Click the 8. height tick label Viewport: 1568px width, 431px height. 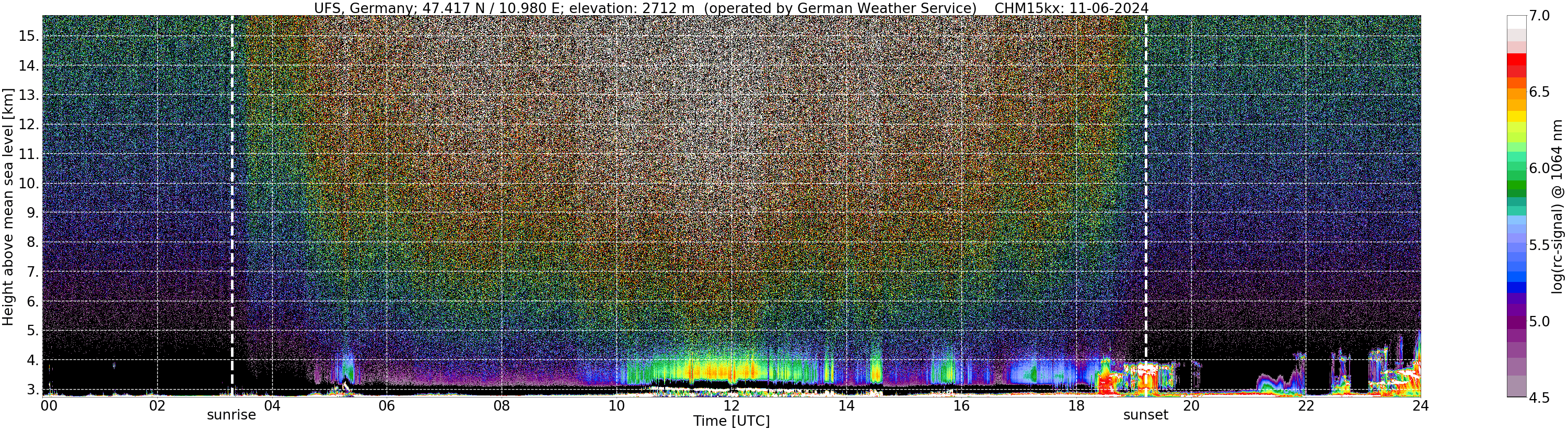click(32, 243)
